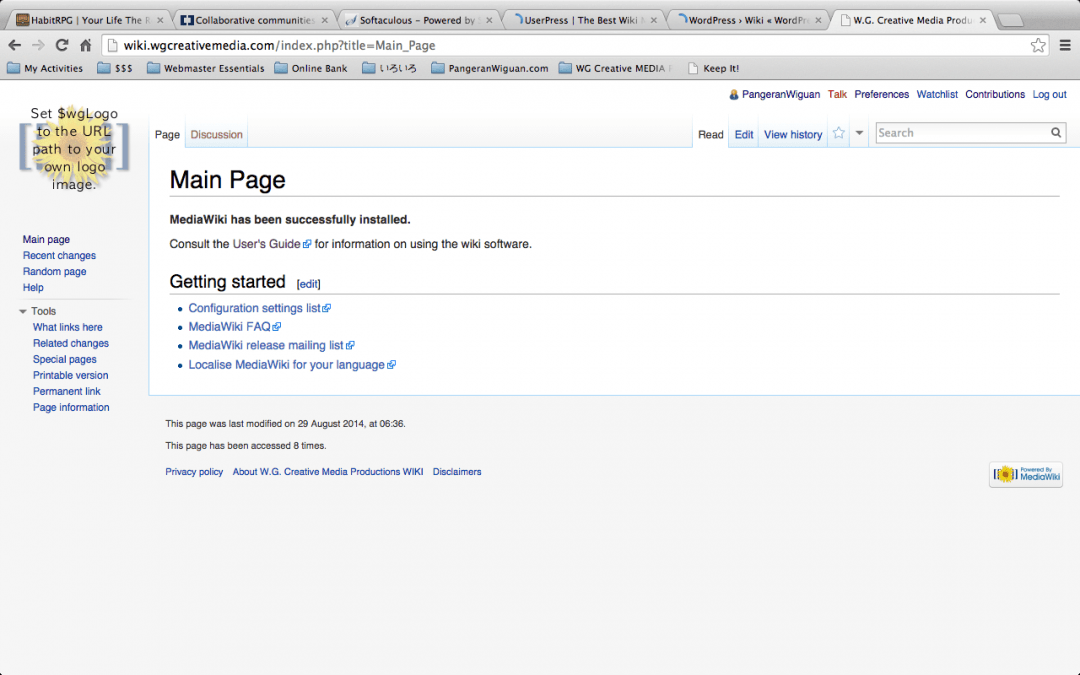Open WG Creative MEDIA bookmark folder
The height and width of the screenshot is (675, 1080).
tap(614, 68)
